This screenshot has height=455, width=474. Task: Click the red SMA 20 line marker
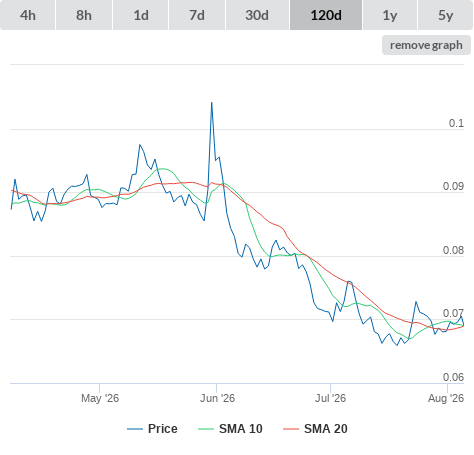pyautogui.click(x=291, y=429)
